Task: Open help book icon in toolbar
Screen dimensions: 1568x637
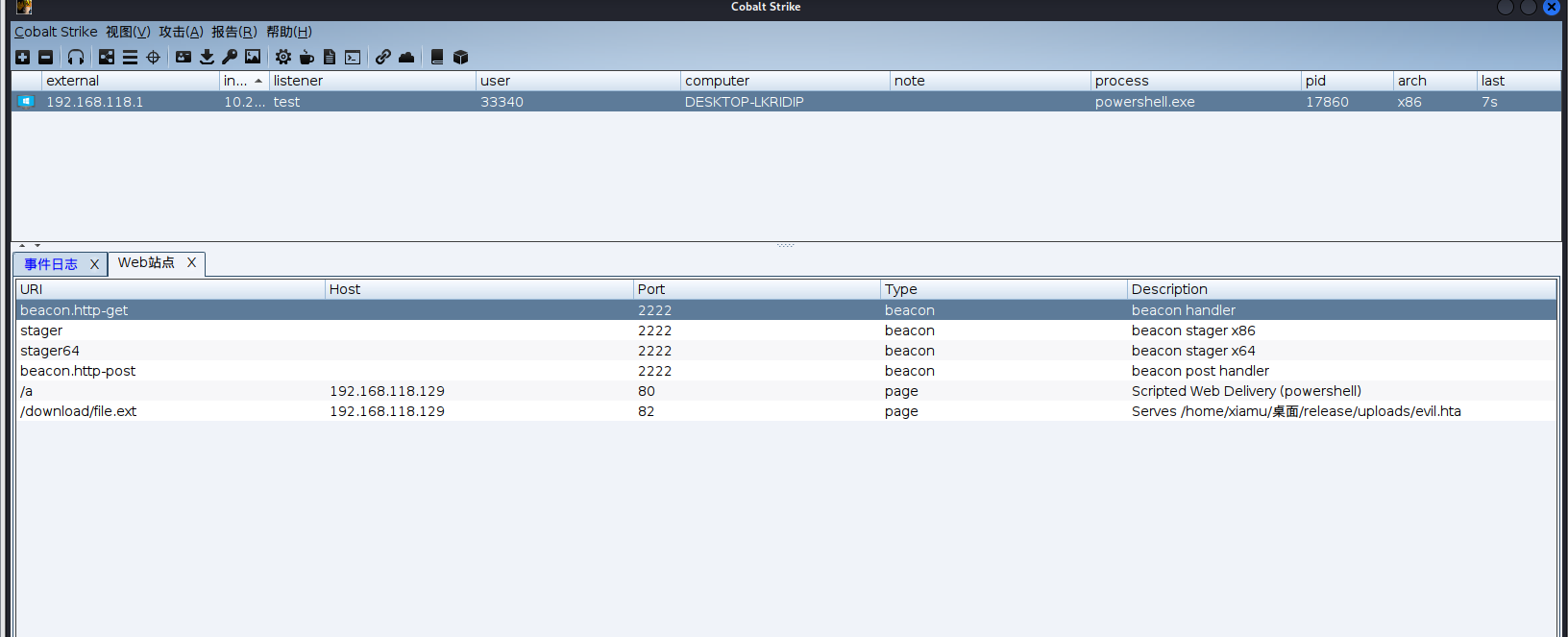Action: click(x=437, y=58)
